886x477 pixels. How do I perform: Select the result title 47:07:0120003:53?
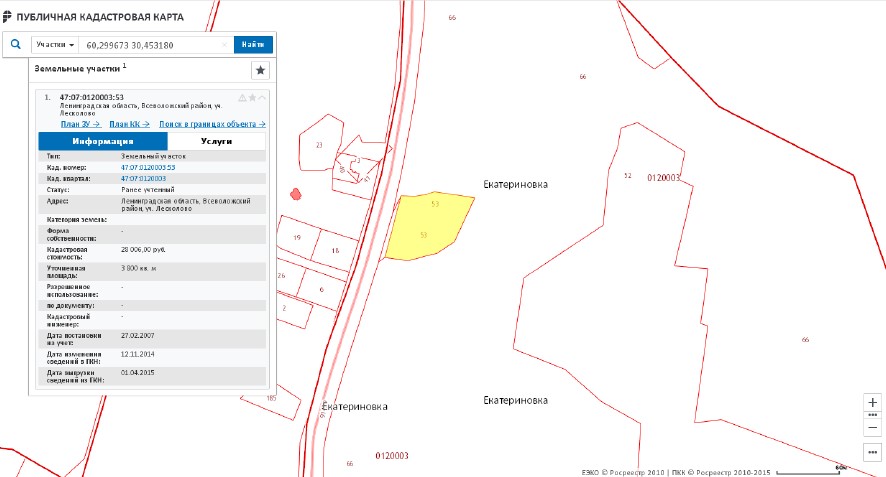click(x=92, y=97)
